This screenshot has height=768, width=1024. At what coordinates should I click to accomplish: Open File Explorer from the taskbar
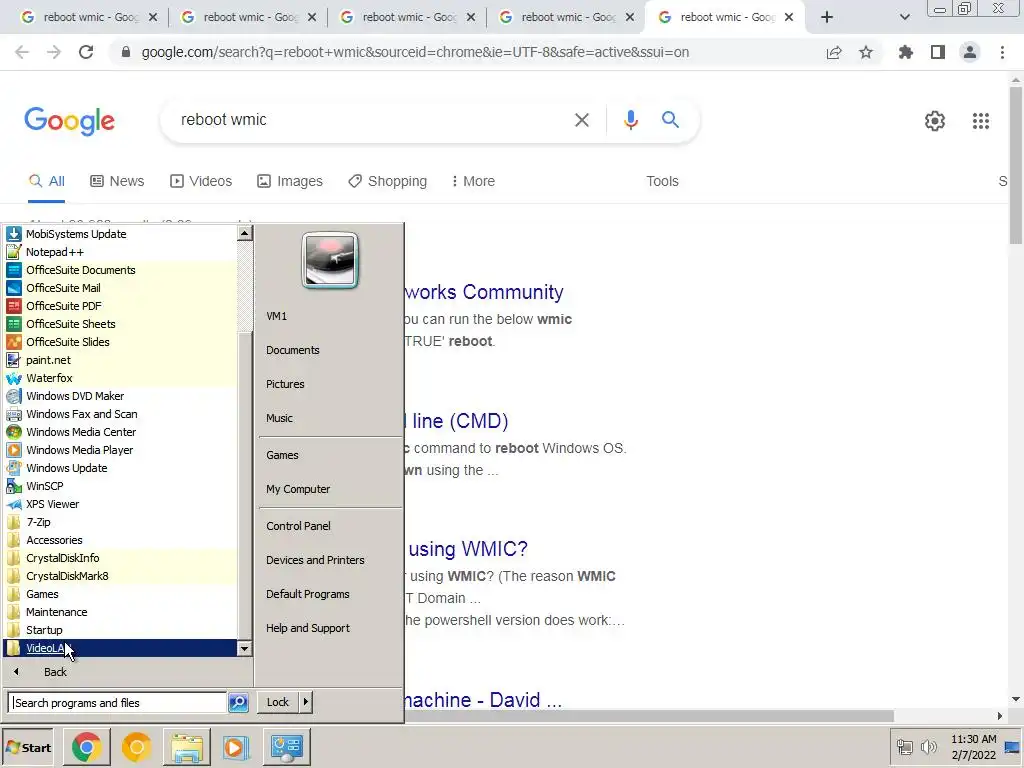[x=187, y=747]
